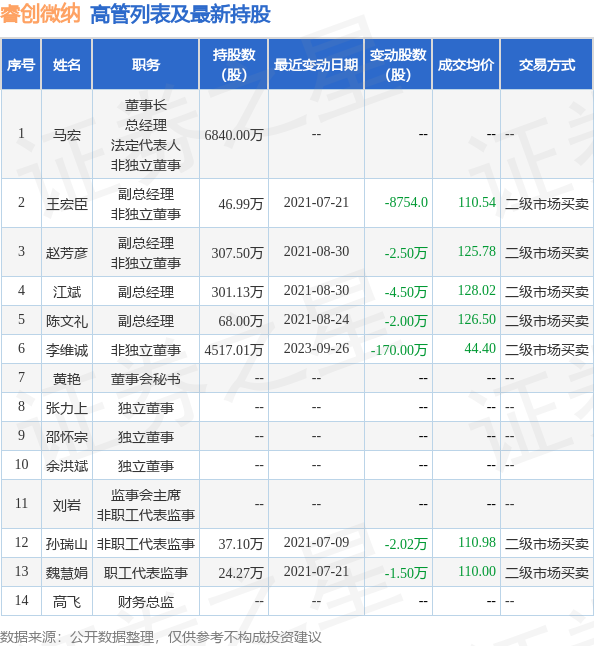Click the 睿创微纳 company title
594x646 pixels.
click(40, 14)
